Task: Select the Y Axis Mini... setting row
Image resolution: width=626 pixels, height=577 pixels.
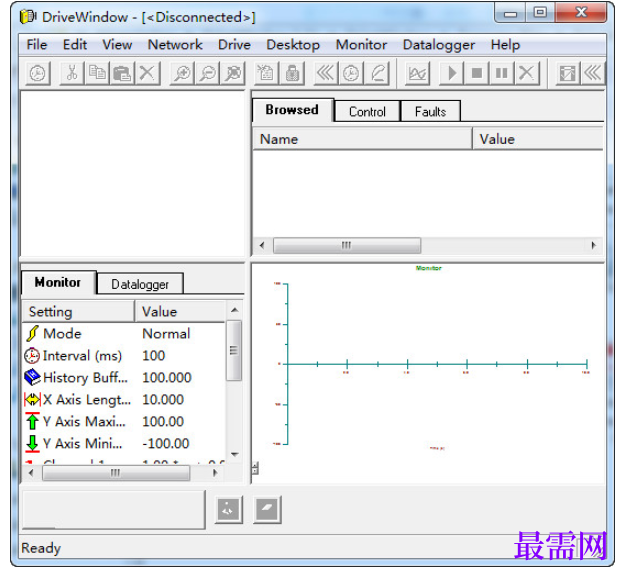Action: [124, 443]
